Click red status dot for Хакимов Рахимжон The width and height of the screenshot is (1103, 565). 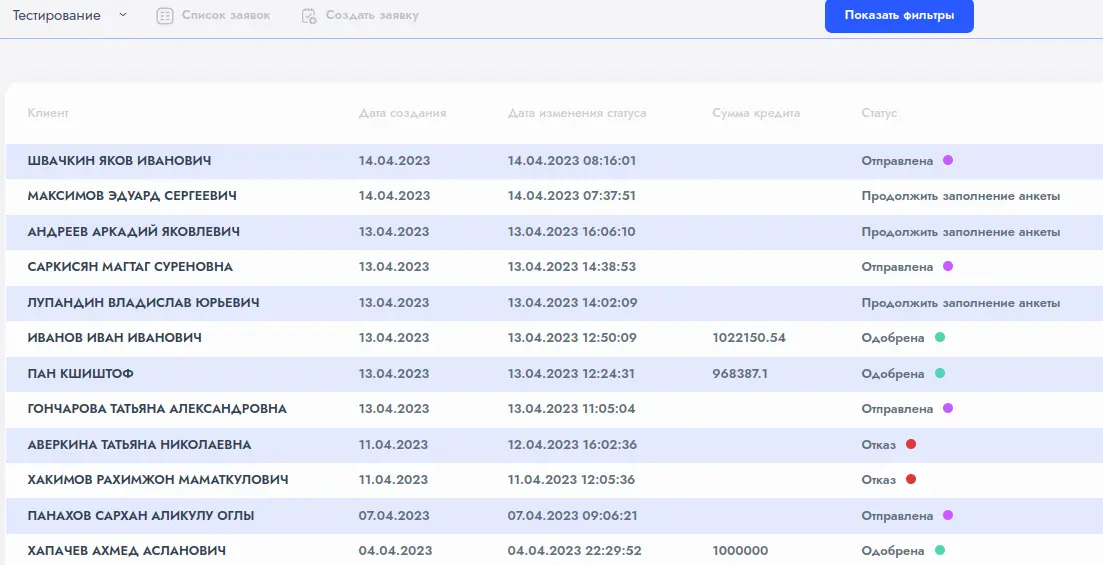[x=911, y=479]
